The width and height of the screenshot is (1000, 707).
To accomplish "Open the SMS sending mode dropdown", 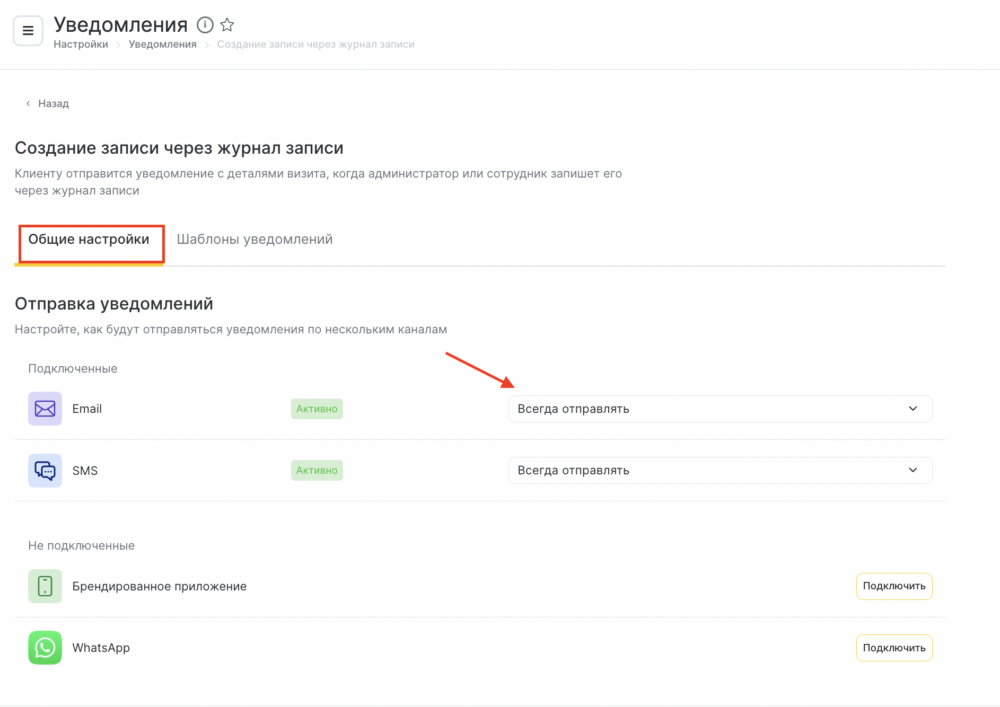I will tap(720, 470).
